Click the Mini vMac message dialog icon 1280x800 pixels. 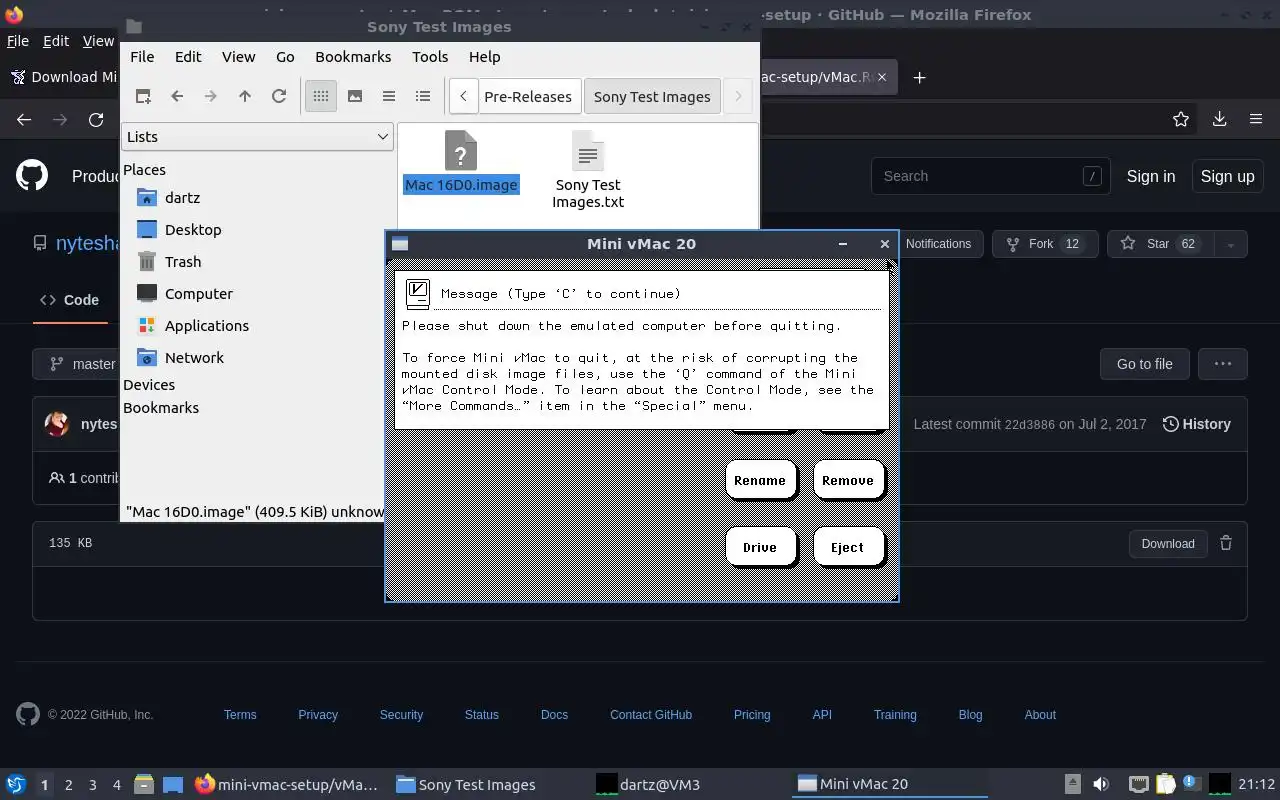click(x=418, y=293)
